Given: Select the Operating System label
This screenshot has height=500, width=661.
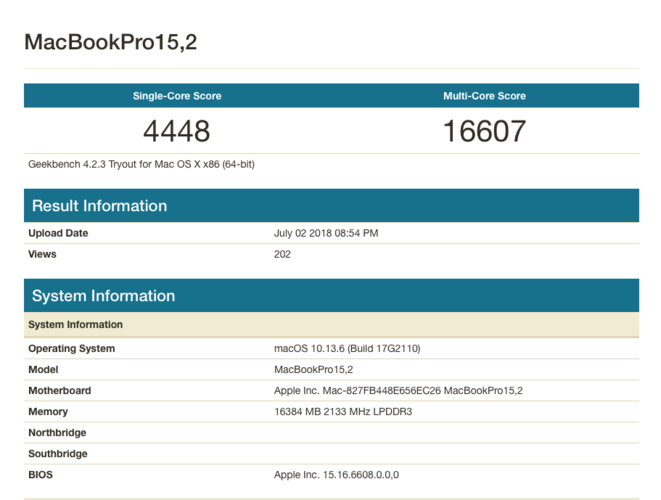Looking at the screenshot, I should (72, 349).
